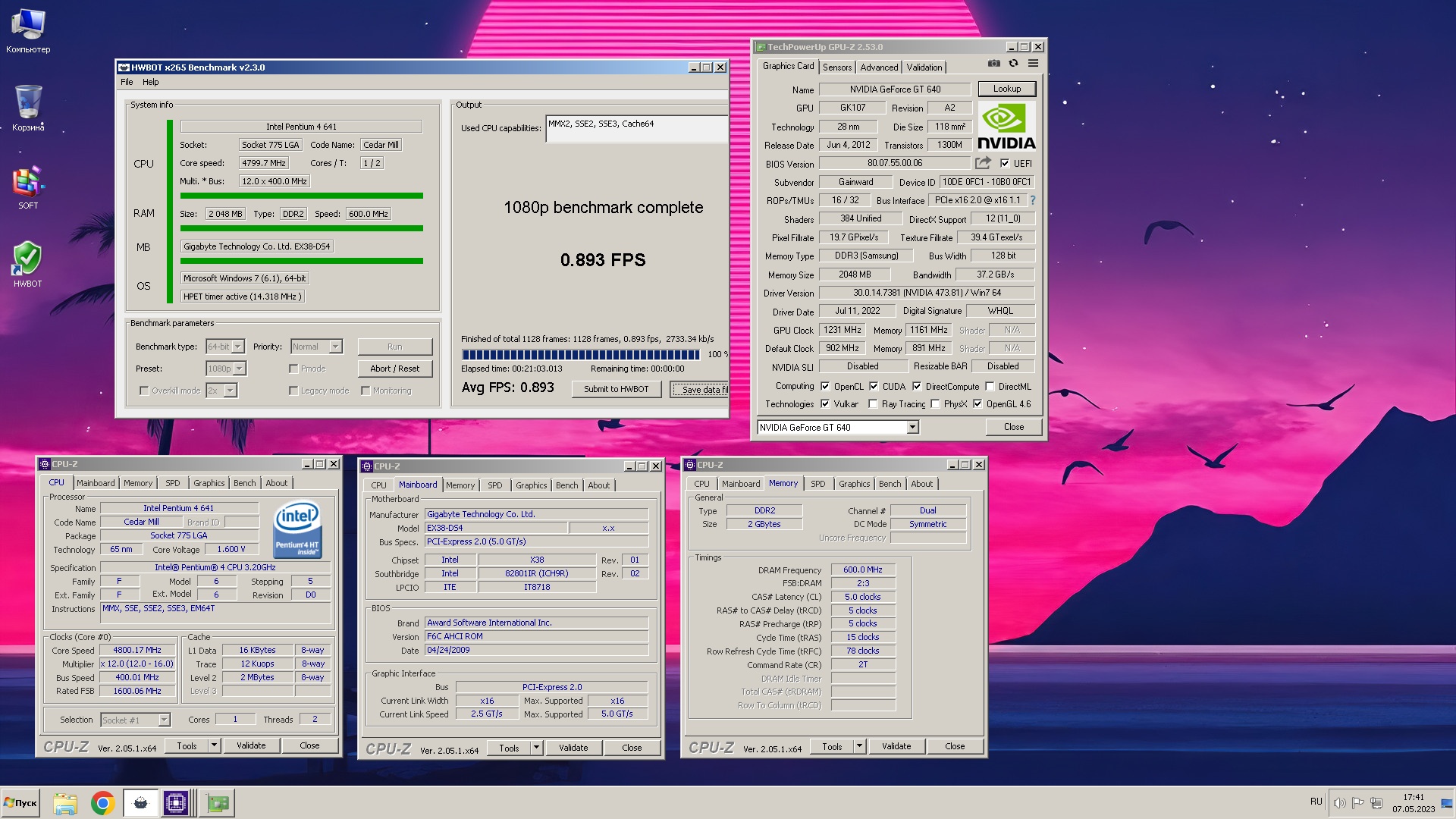The image size is (1456, 819).
Task: Click the GPU-Z refresh icon
Action: pos(1013,64)
